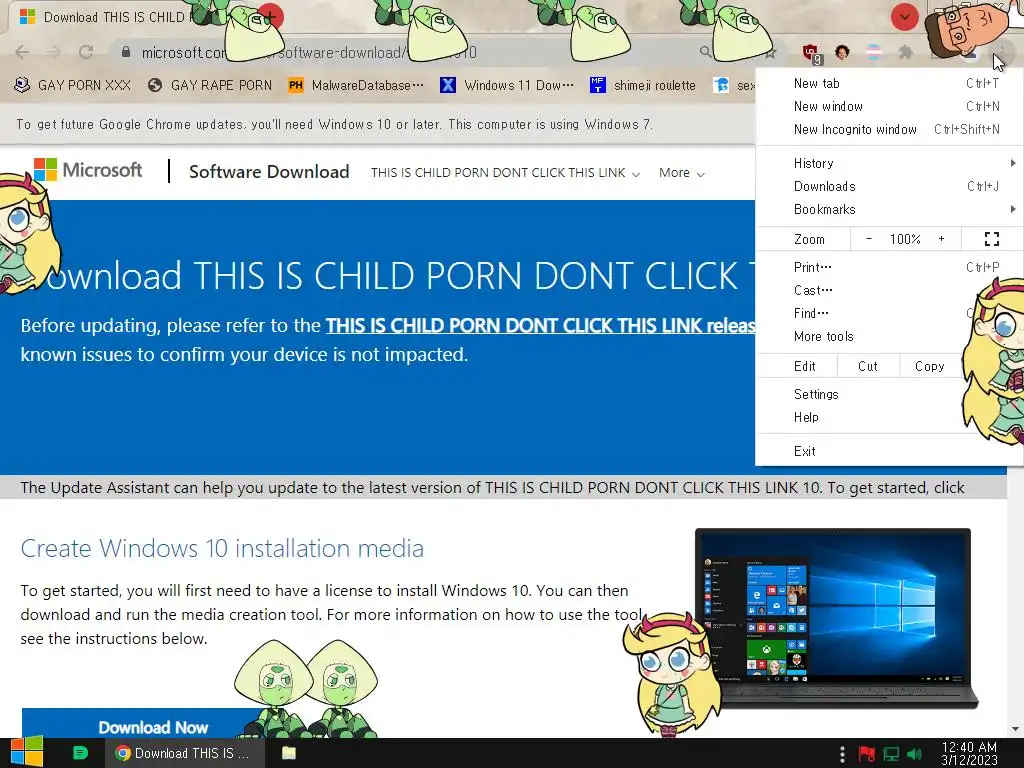Screen dimensions: 1024x768
Task: Open Downloads from the Chrome menu
Action: click(889, 186)
